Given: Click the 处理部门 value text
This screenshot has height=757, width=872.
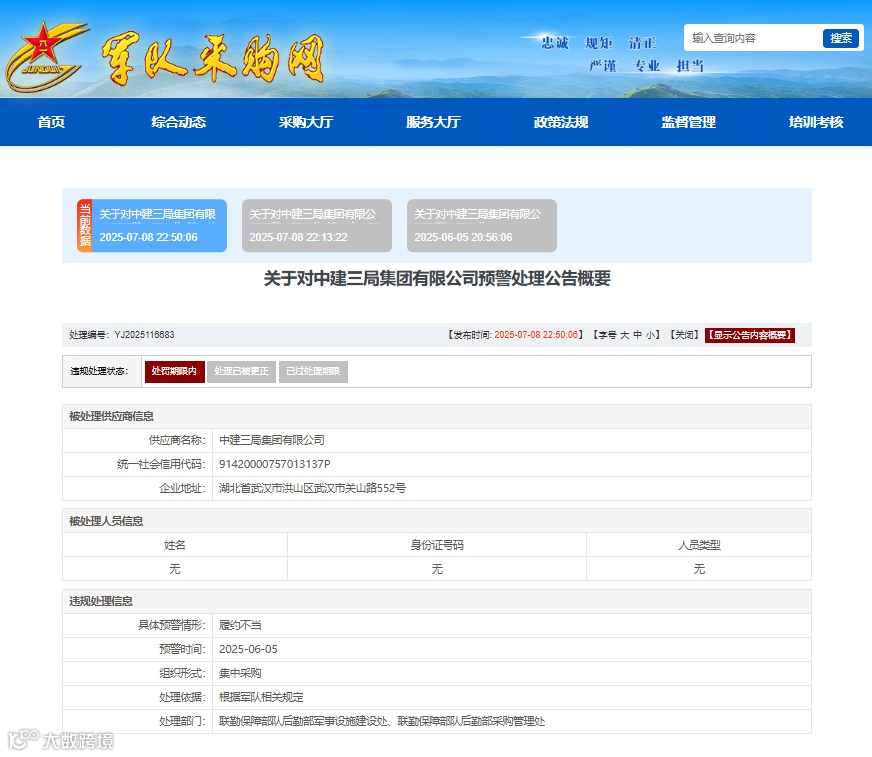Looking at the screenshot, I should click(382, 721).
